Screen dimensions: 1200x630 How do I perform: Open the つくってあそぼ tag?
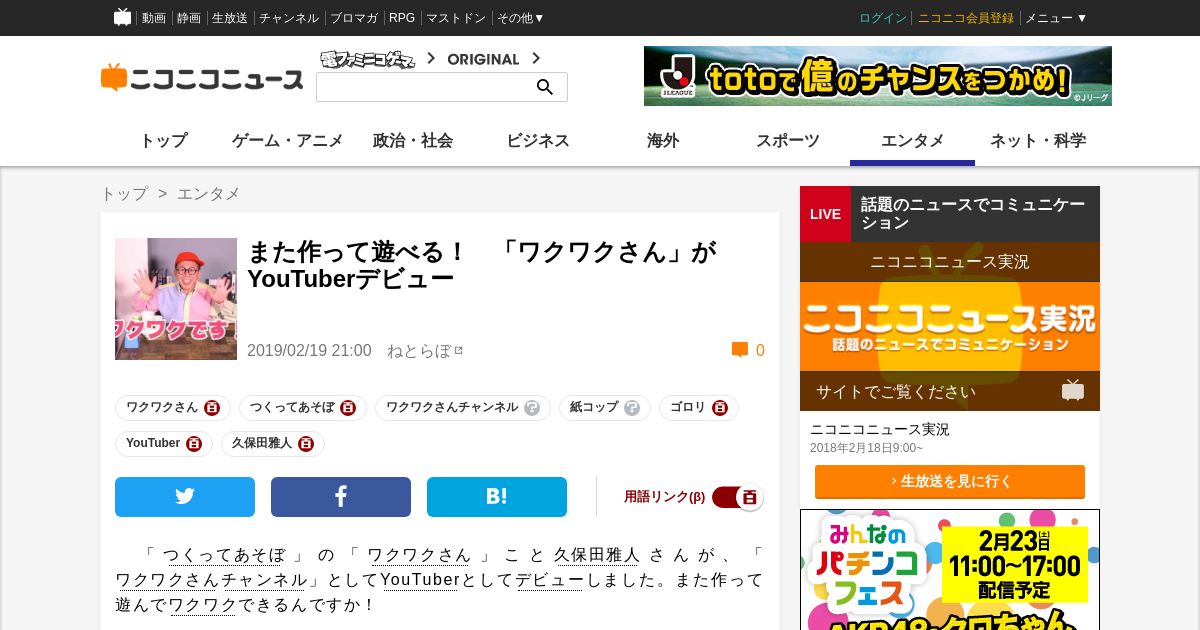[x=303, y=408]
